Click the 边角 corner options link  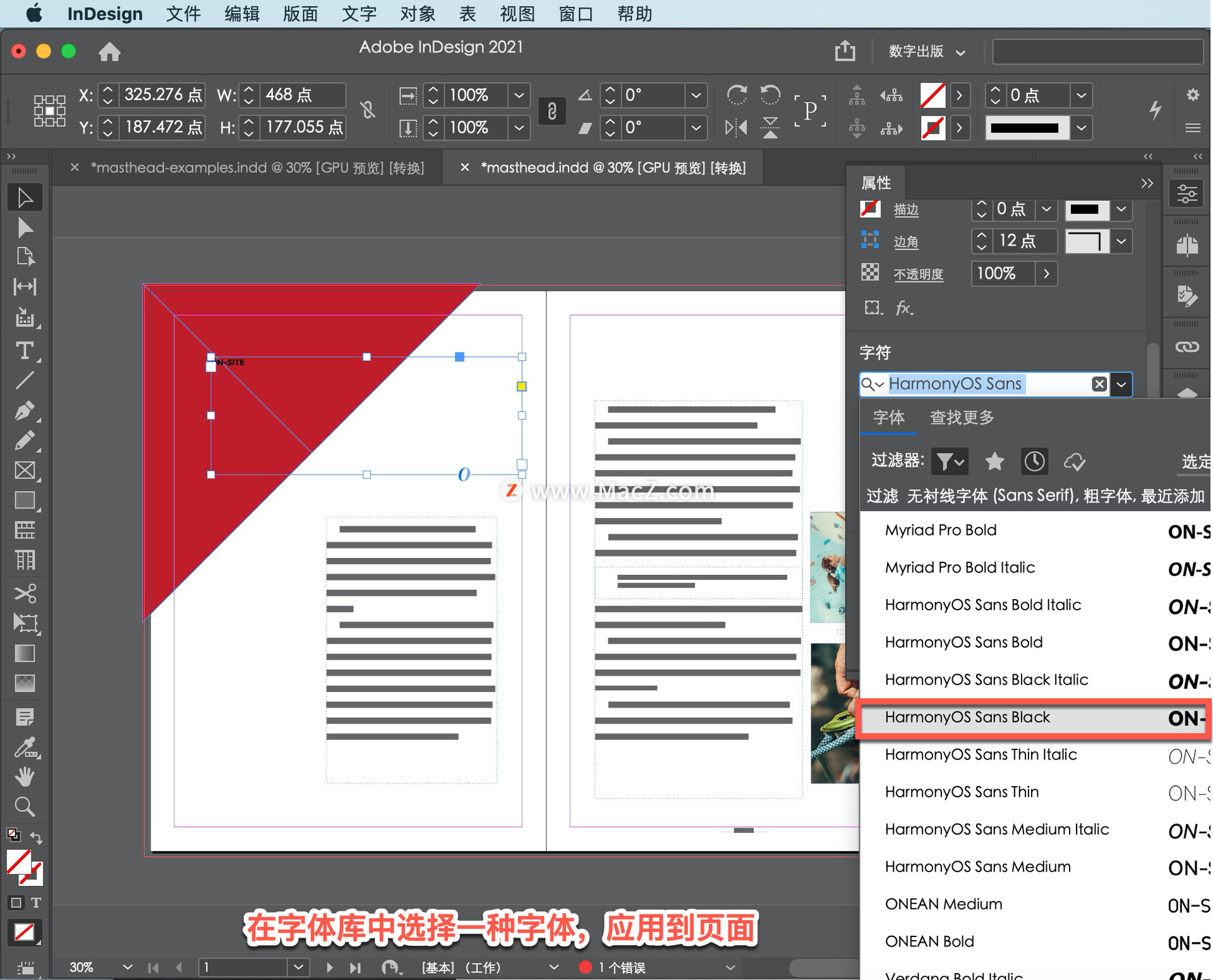pyautogui.click(x=906, y=241)
